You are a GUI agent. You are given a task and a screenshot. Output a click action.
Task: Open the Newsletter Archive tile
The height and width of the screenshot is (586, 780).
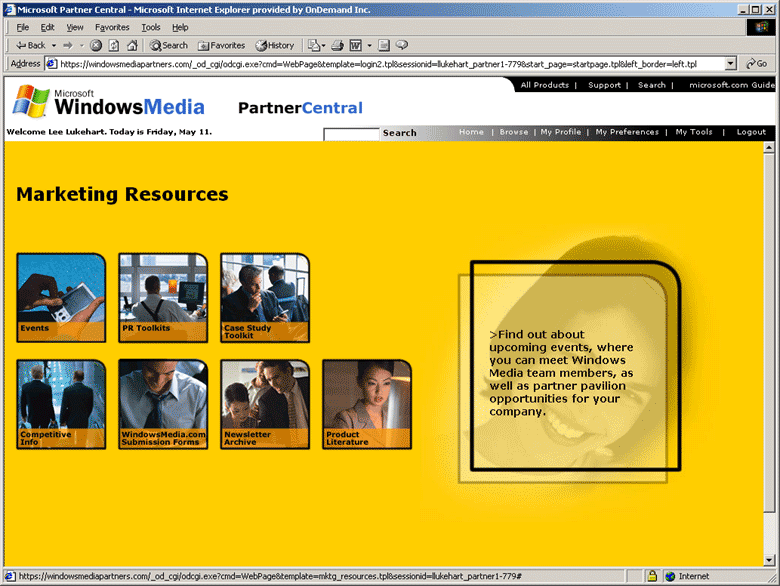[x=265, y=404]
